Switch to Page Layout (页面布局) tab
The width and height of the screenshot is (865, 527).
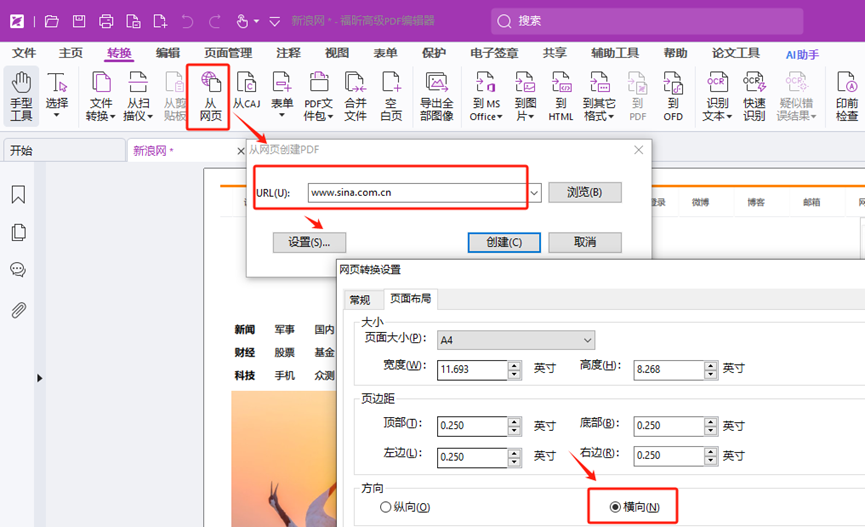point(410,299)
